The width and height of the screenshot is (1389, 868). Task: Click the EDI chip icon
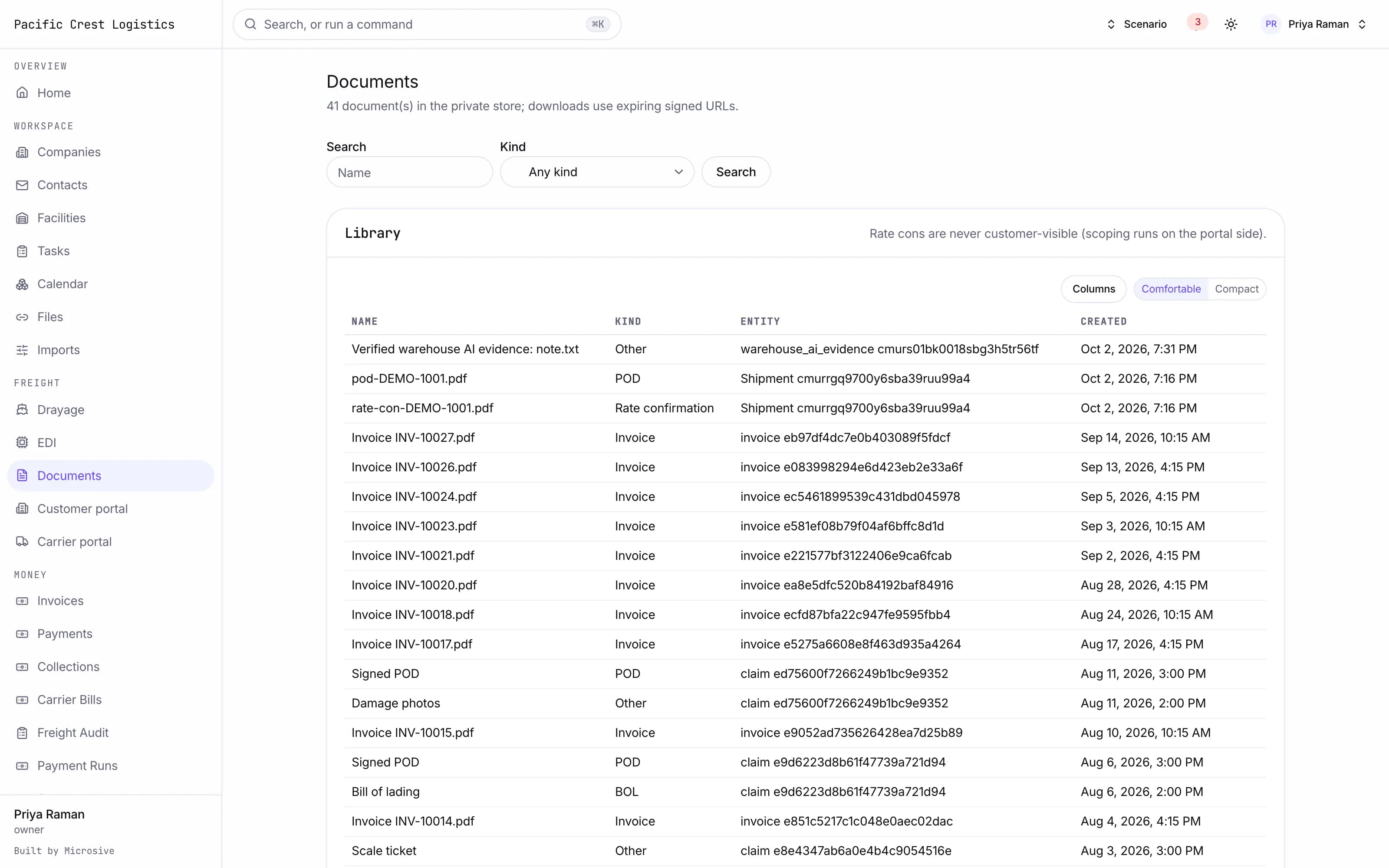(x=22, y=443)
